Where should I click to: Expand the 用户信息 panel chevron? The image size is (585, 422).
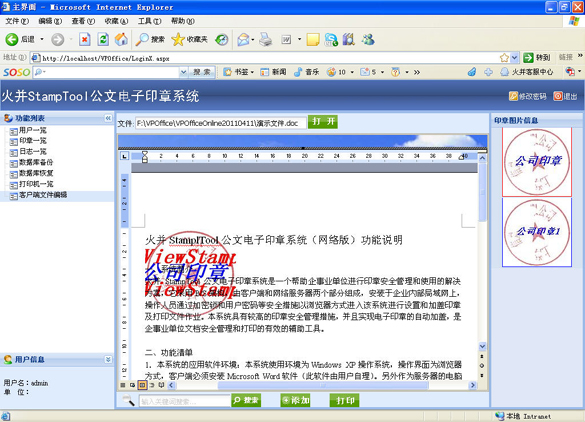coord(108,359)
